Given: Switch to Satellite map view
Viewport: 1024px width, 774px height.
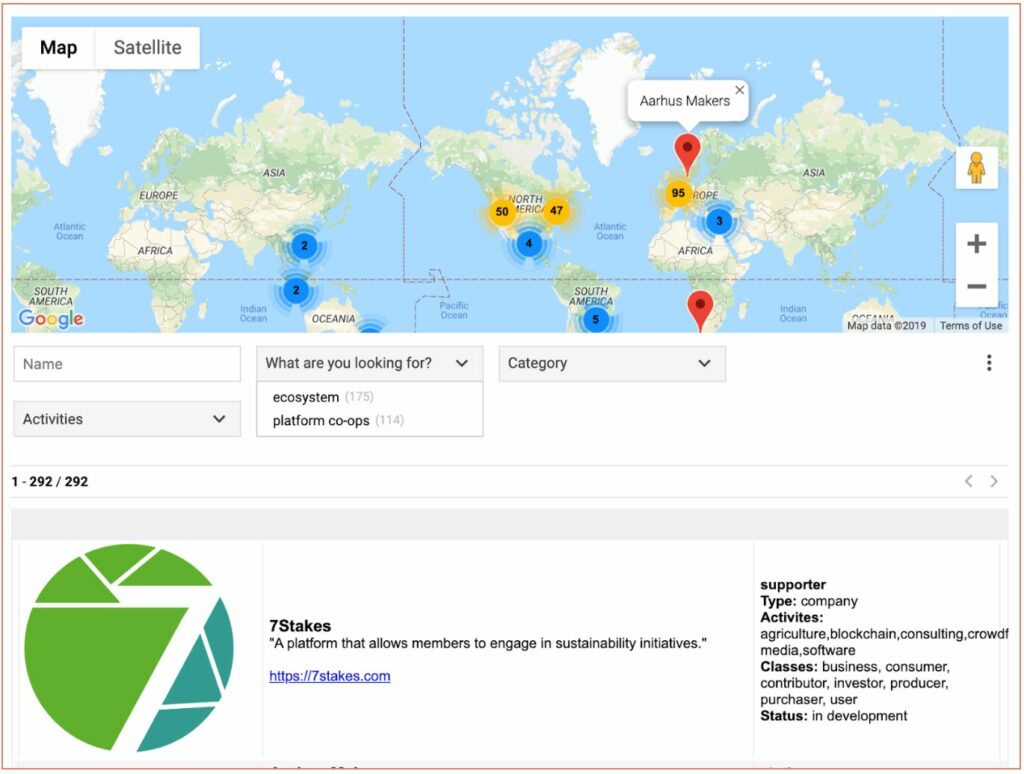Looking at the screenshot, I should point(147,48).
